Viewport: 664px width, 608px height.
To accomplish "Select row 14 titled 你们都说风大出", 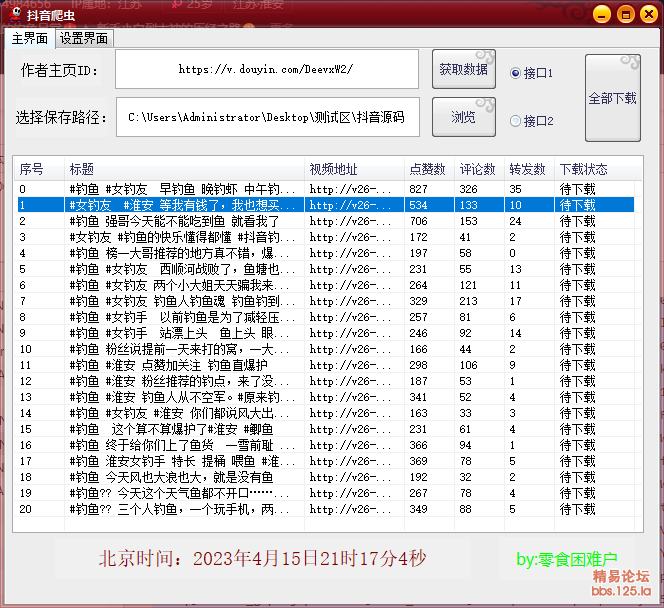I will [x=326, y=413].
